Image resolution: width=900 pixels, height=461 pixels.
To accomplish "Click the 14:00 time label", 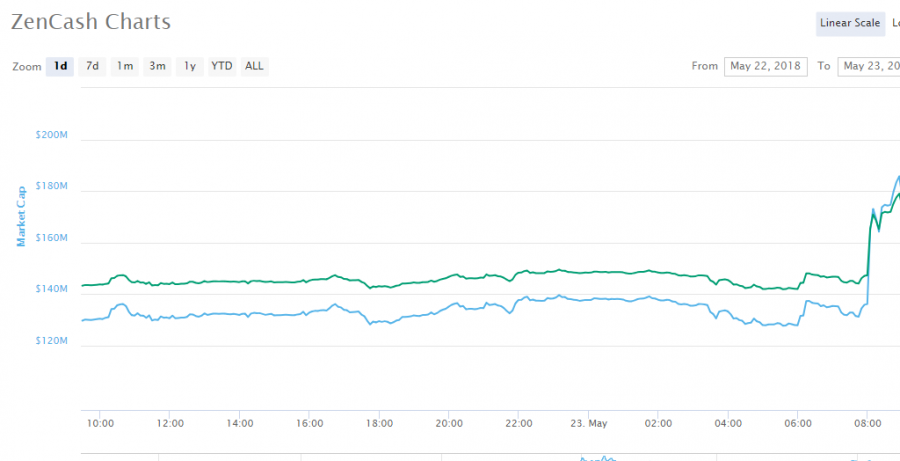I will pos(239,424).
